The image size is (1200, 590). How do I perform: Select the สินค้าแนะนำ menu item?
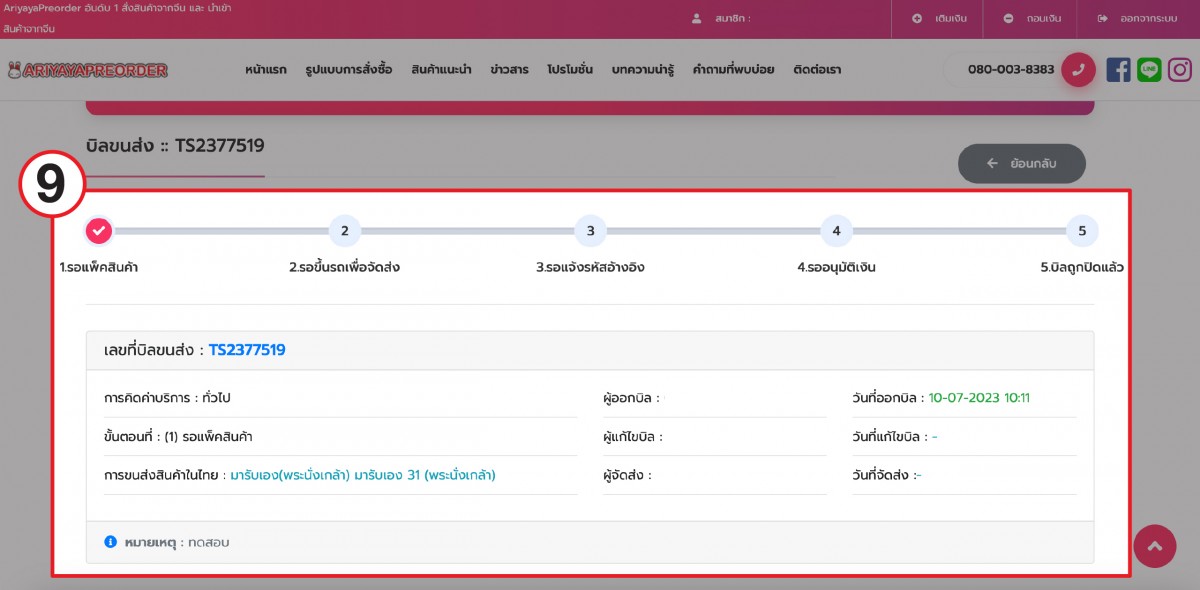pos(441,70)
